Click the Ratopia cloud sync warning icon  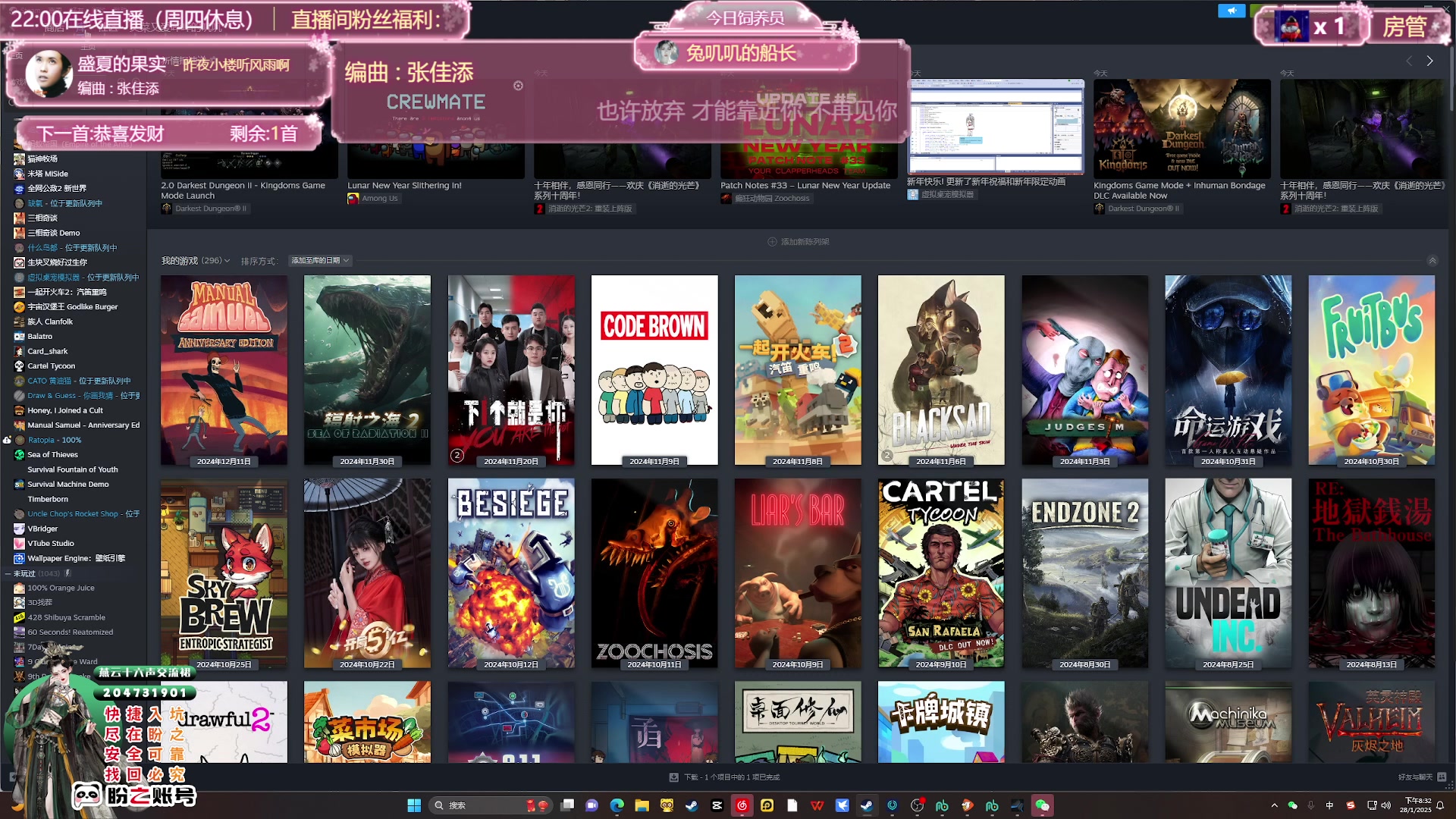7,441
